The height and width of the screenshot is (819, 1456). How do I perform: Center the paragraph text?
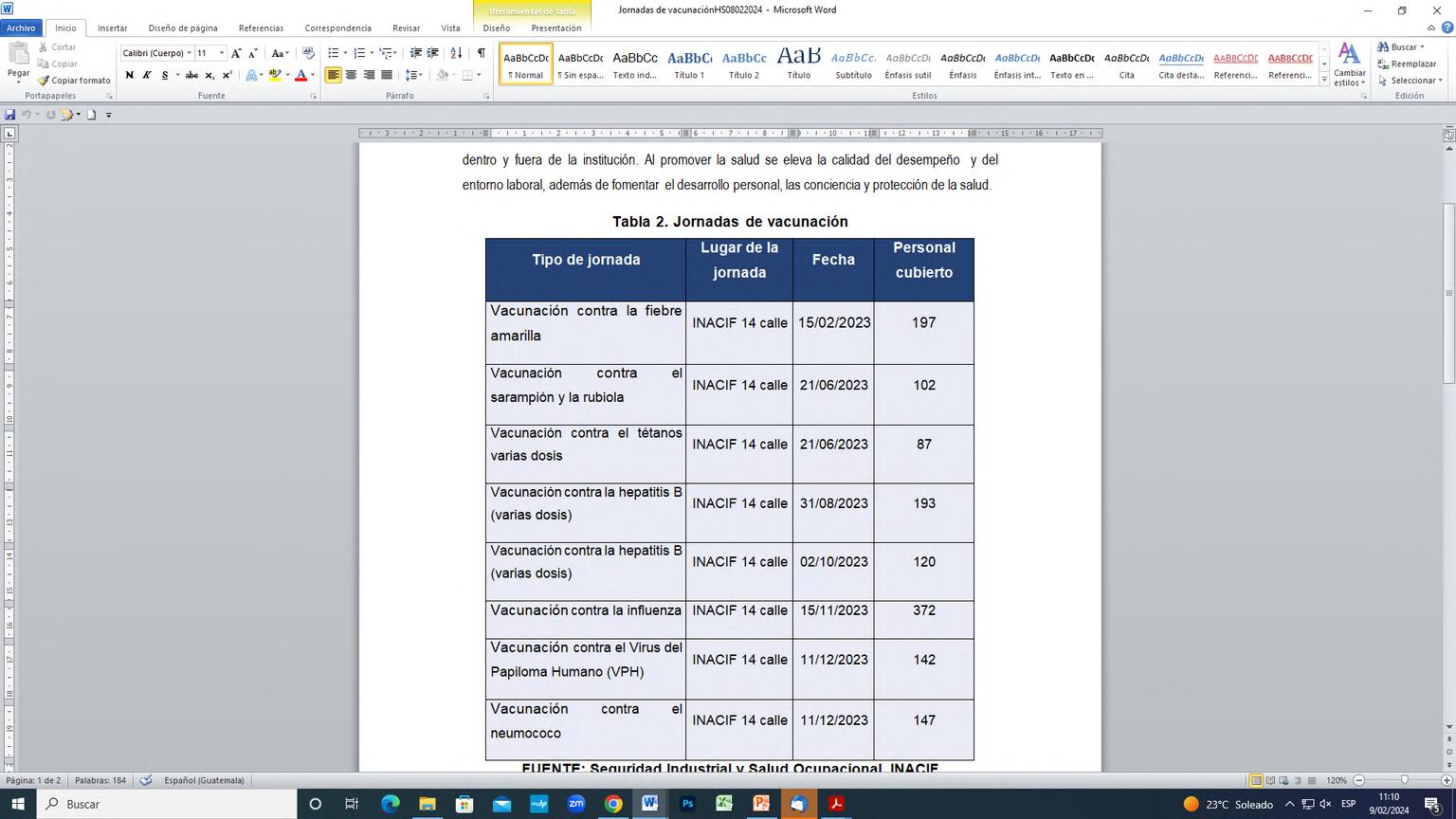point(351,75)
